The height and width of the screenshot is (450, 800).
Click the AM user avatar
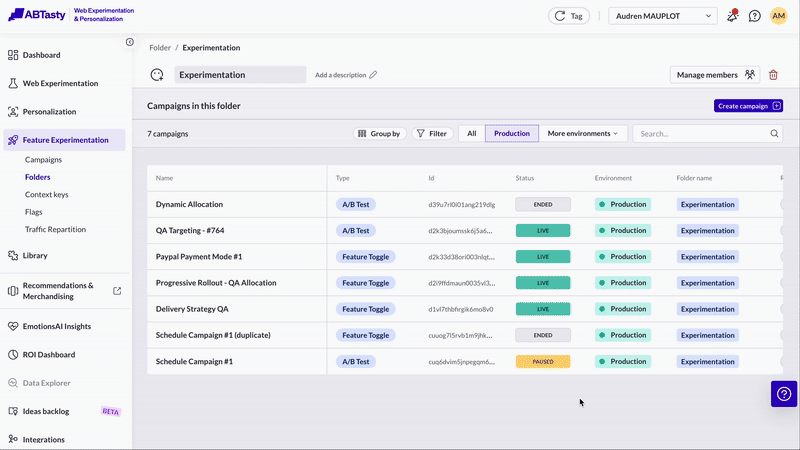click(x=779, y=16)
